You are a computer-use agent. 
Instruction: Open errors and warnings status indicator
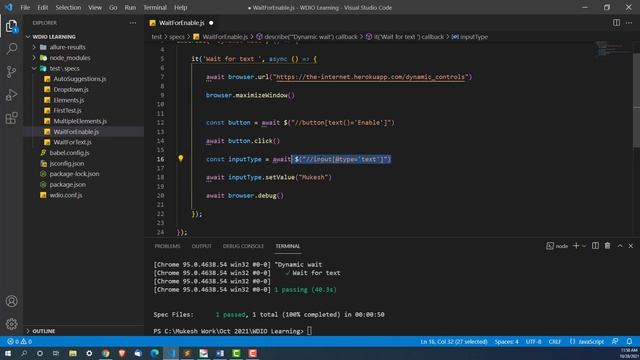tap(19, 341)
